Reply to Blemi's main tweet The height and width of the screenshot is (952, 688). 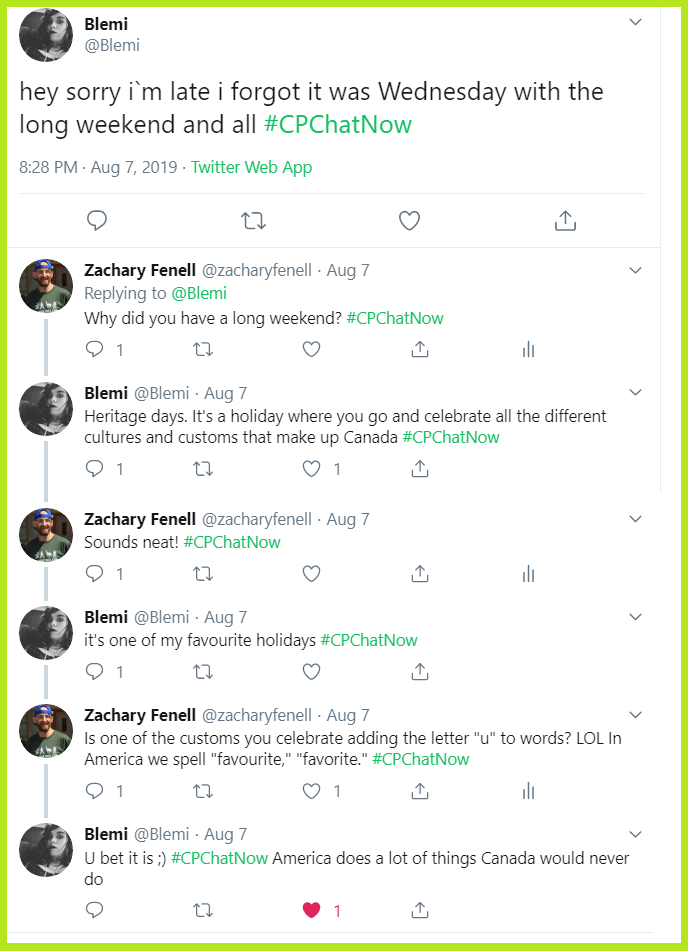(x=97, y=221)
